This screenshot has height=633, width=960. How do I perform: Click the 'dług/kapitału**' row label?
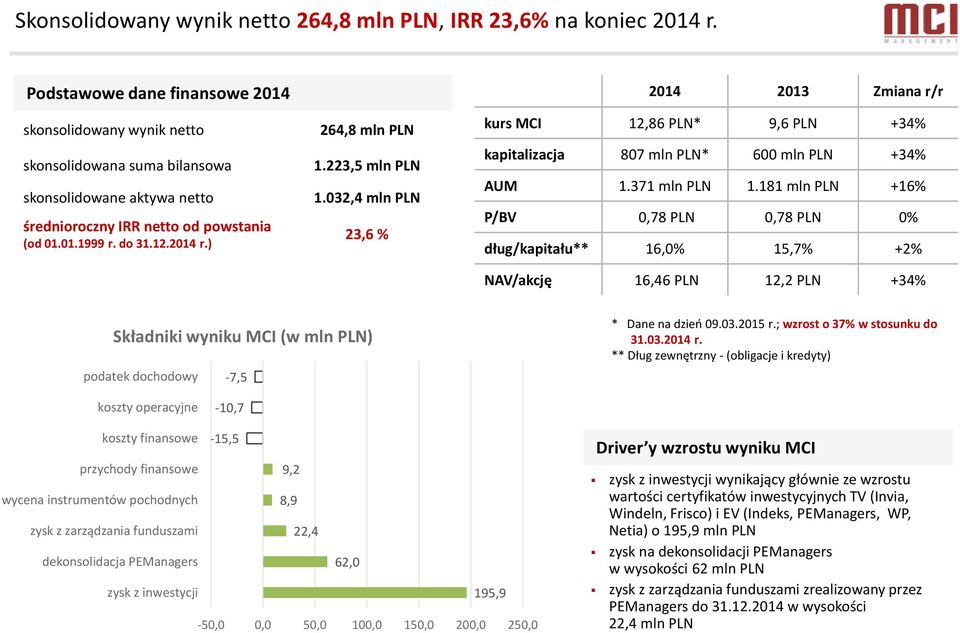(x=536, y=249)
